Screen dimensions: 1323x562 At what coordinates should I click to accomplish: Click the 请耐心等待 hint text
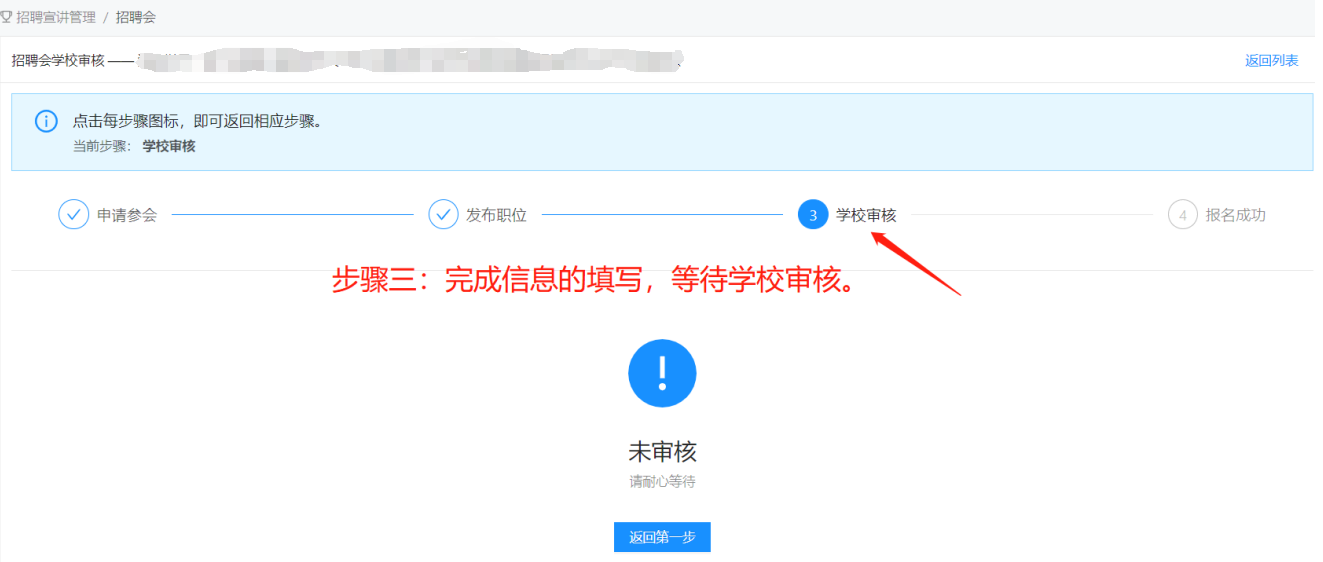pyautogui.click(x=662, y=482)
